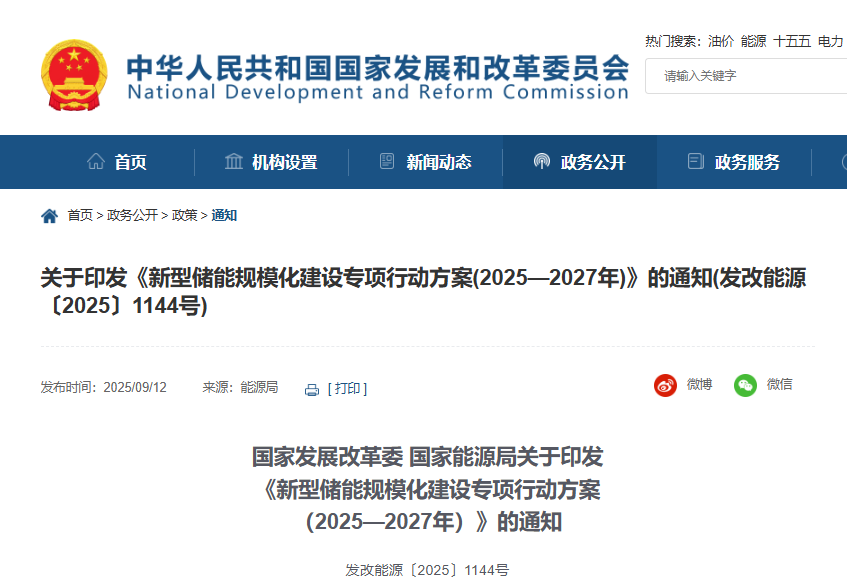Screen dimensions: 847x588
Task: Click the printer icon
Action: (x=312, y=389)
